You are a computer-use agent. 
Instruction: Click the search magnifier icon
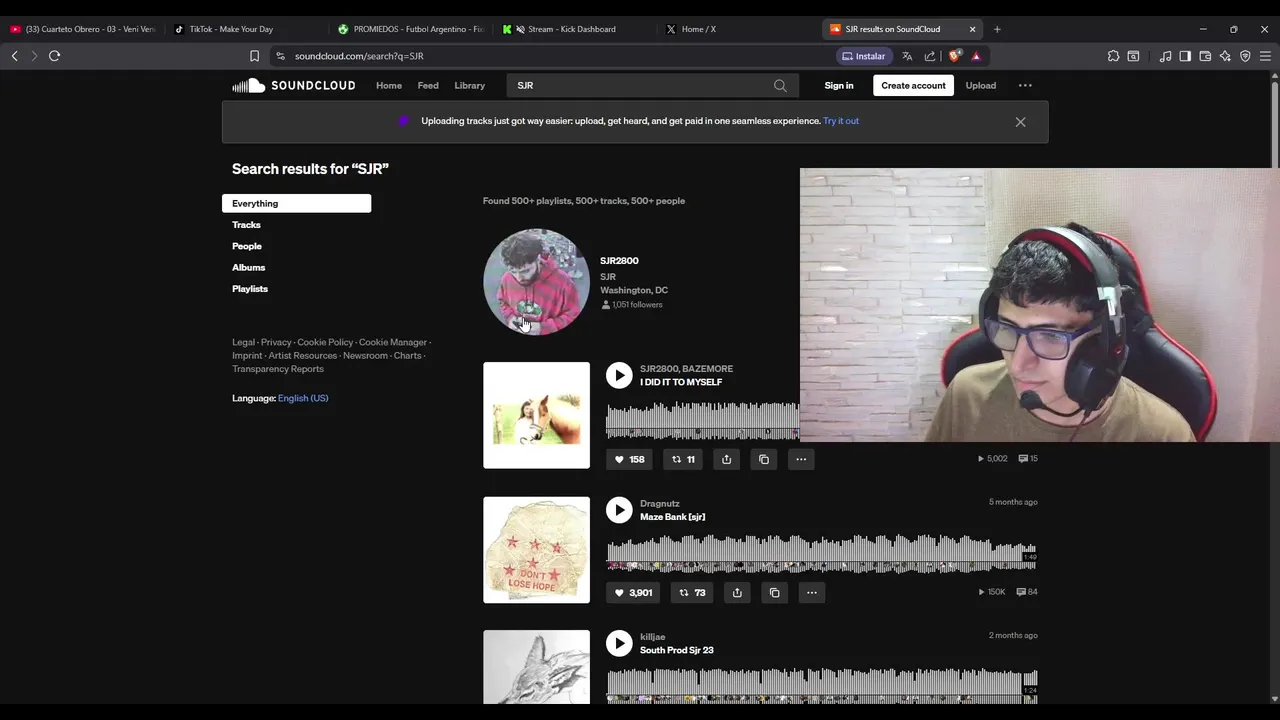pyautogui.click(x=780, y=86)
